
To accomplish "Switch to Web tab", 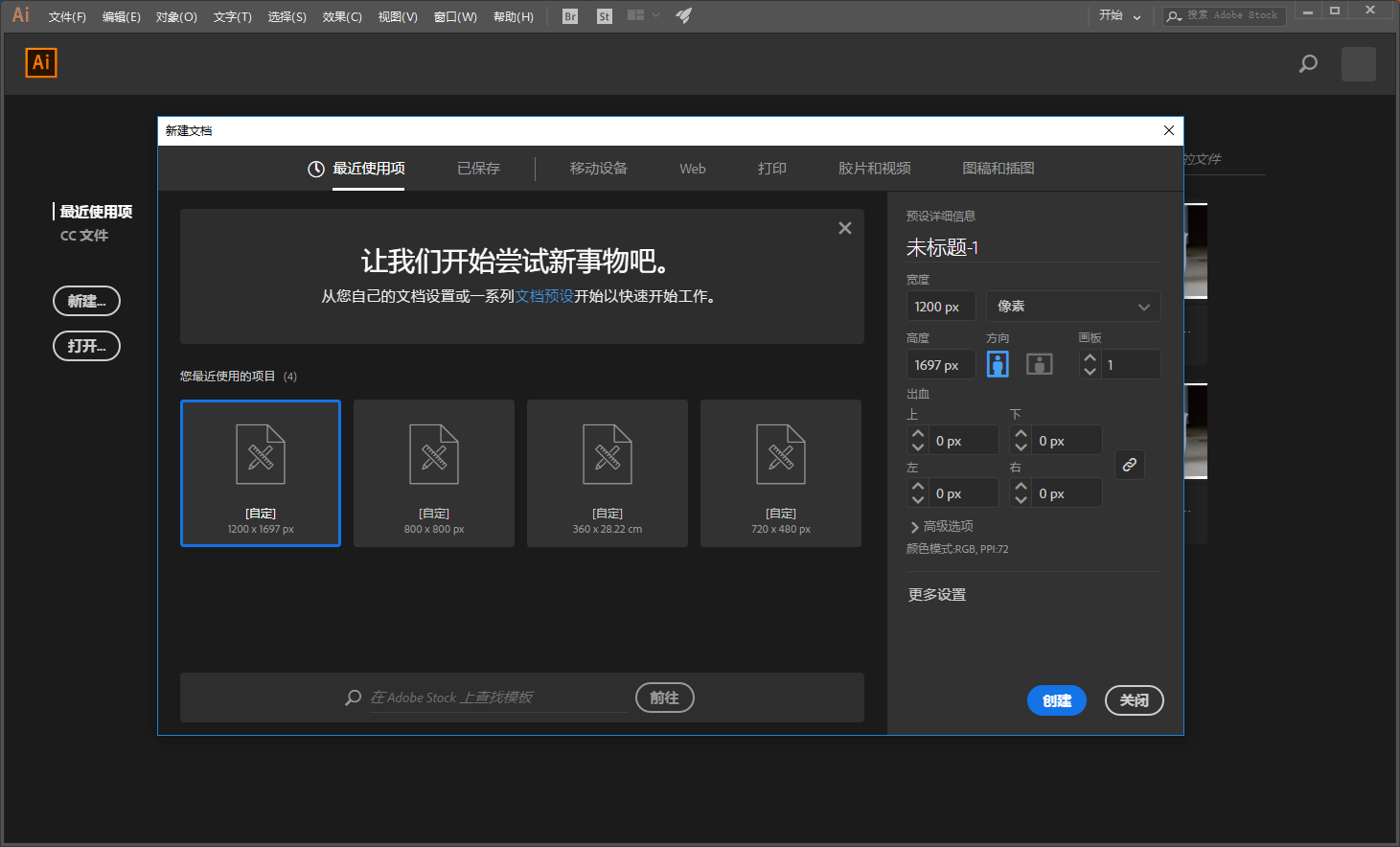I will tap(693, 169).
